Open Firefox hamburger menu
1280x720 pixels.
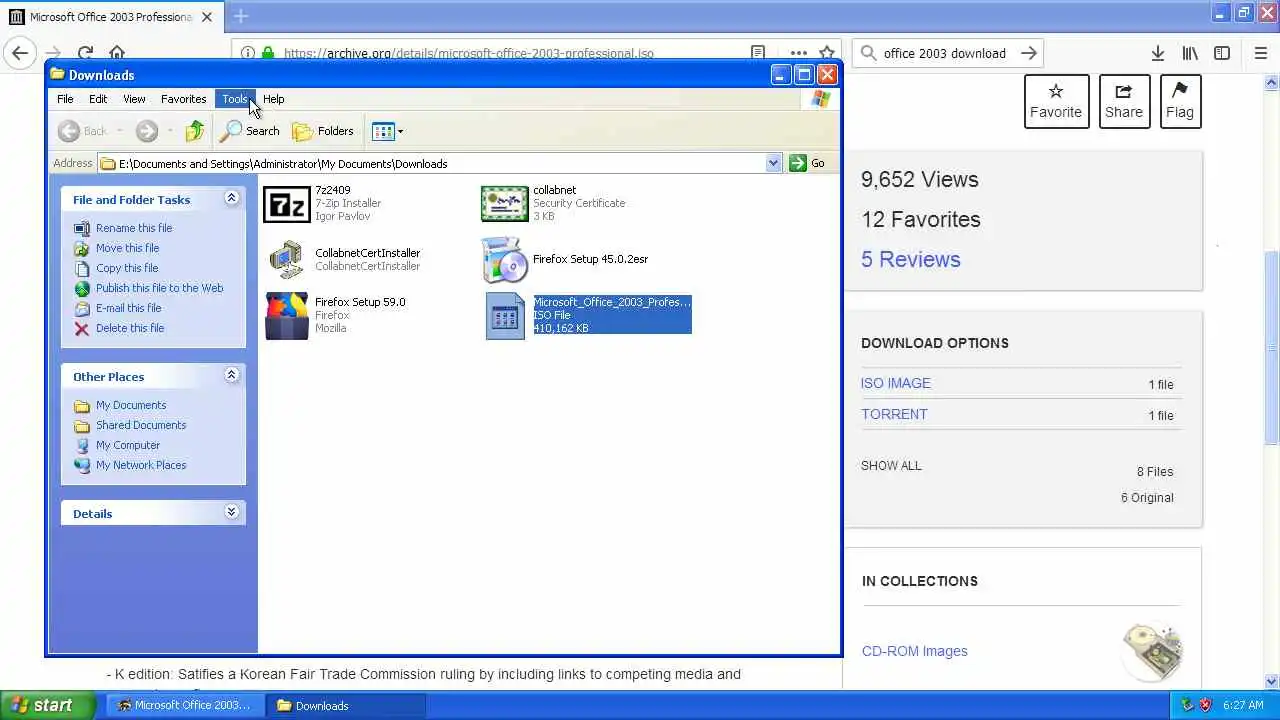[x=1260, y=53]
